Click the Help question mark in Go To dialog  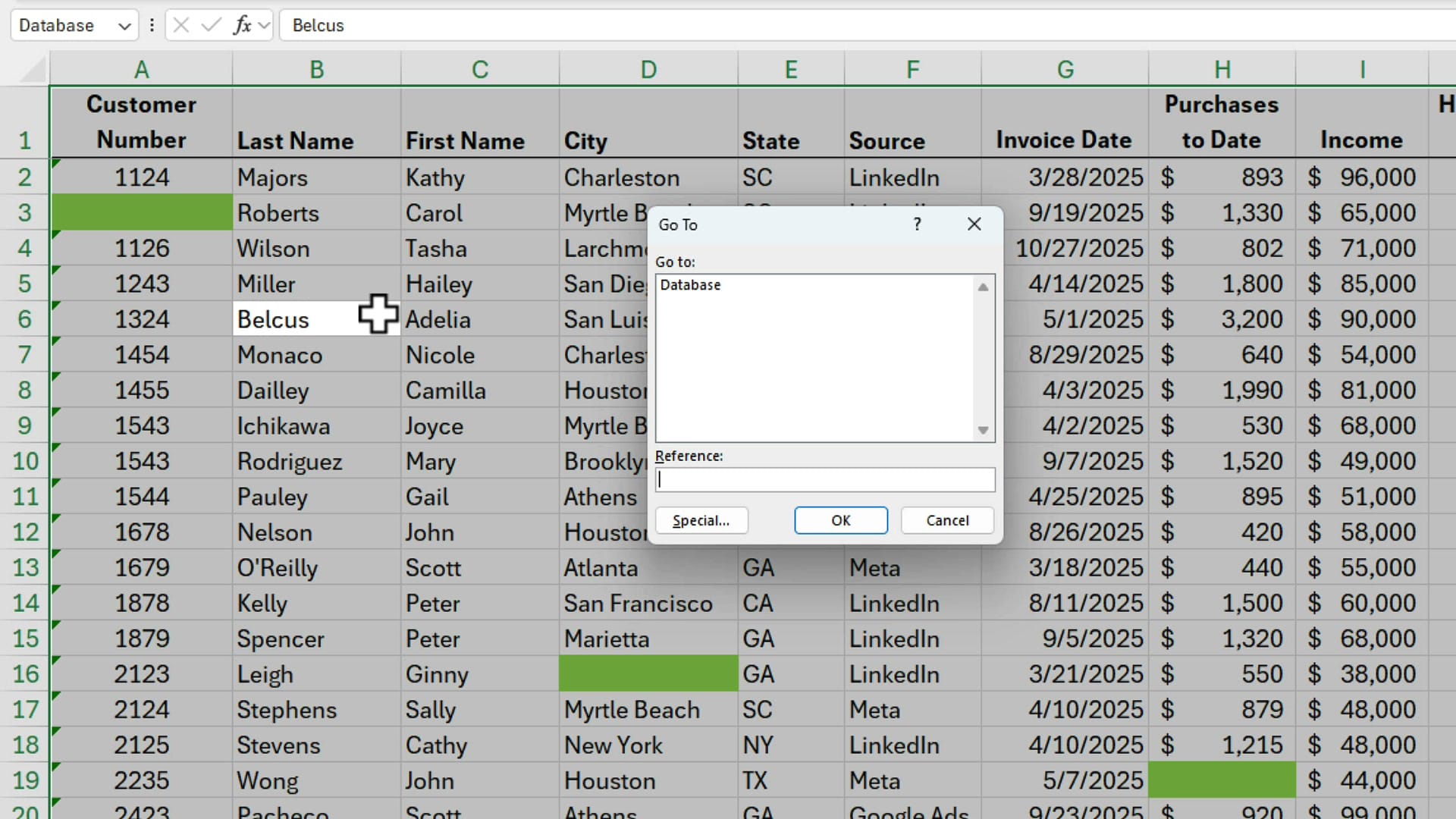click(917, 224)
